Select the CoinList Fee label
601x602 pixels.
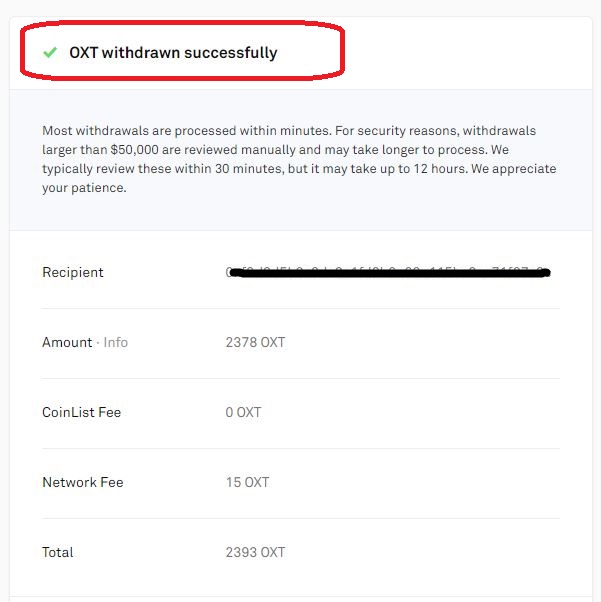coord(81,412)
